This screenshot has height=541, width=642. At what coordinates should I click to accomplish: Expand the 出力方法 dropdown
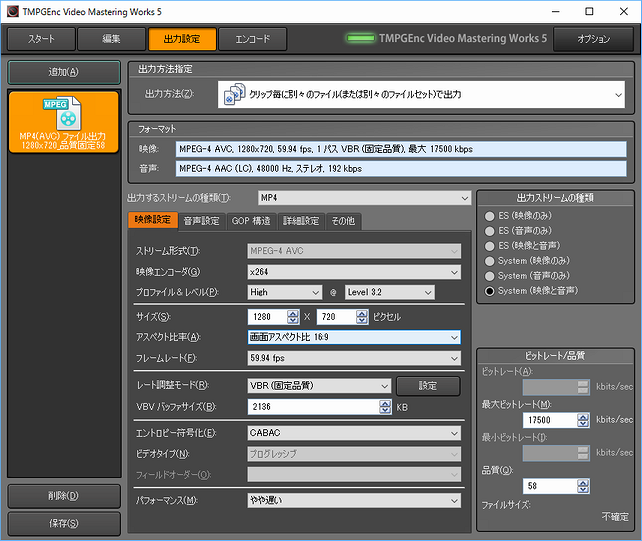tap(421, 95)
